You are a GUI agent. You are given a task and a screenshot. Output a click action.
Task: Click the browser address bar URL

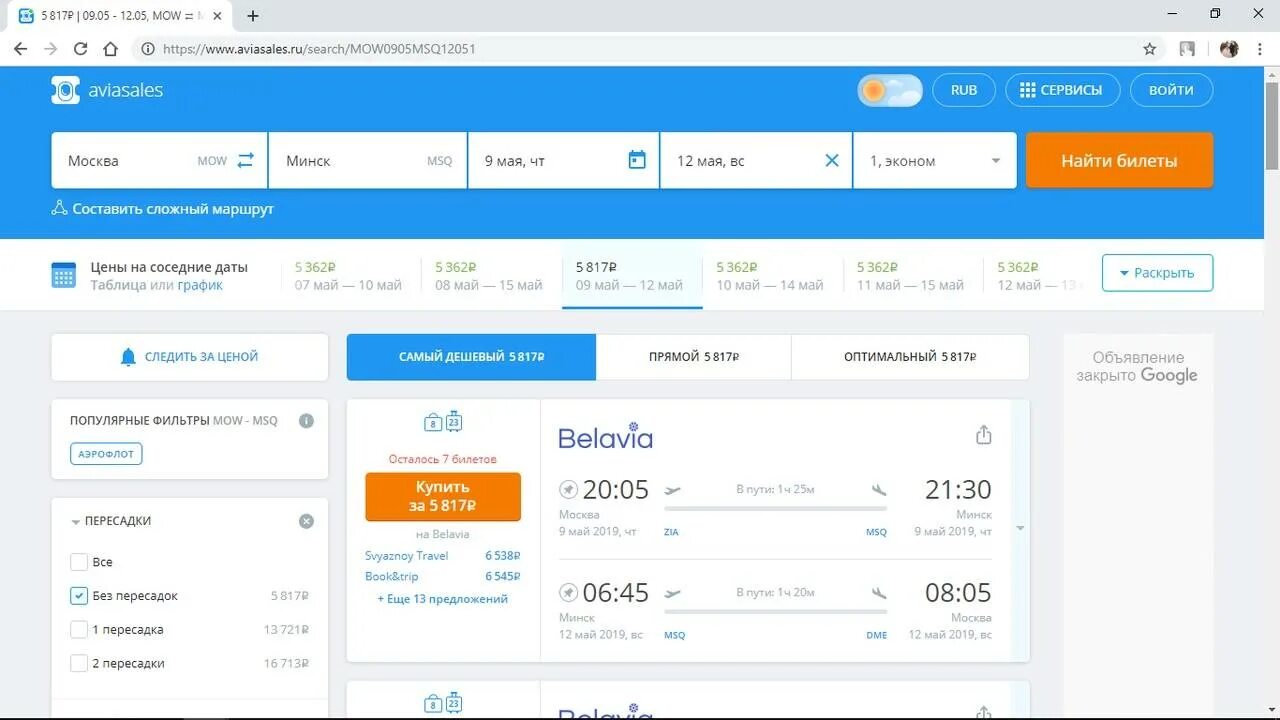319,48
